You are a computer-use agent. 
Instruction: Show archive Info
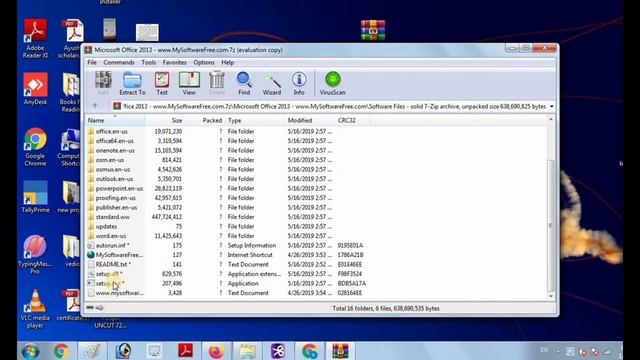click(299, 84)
